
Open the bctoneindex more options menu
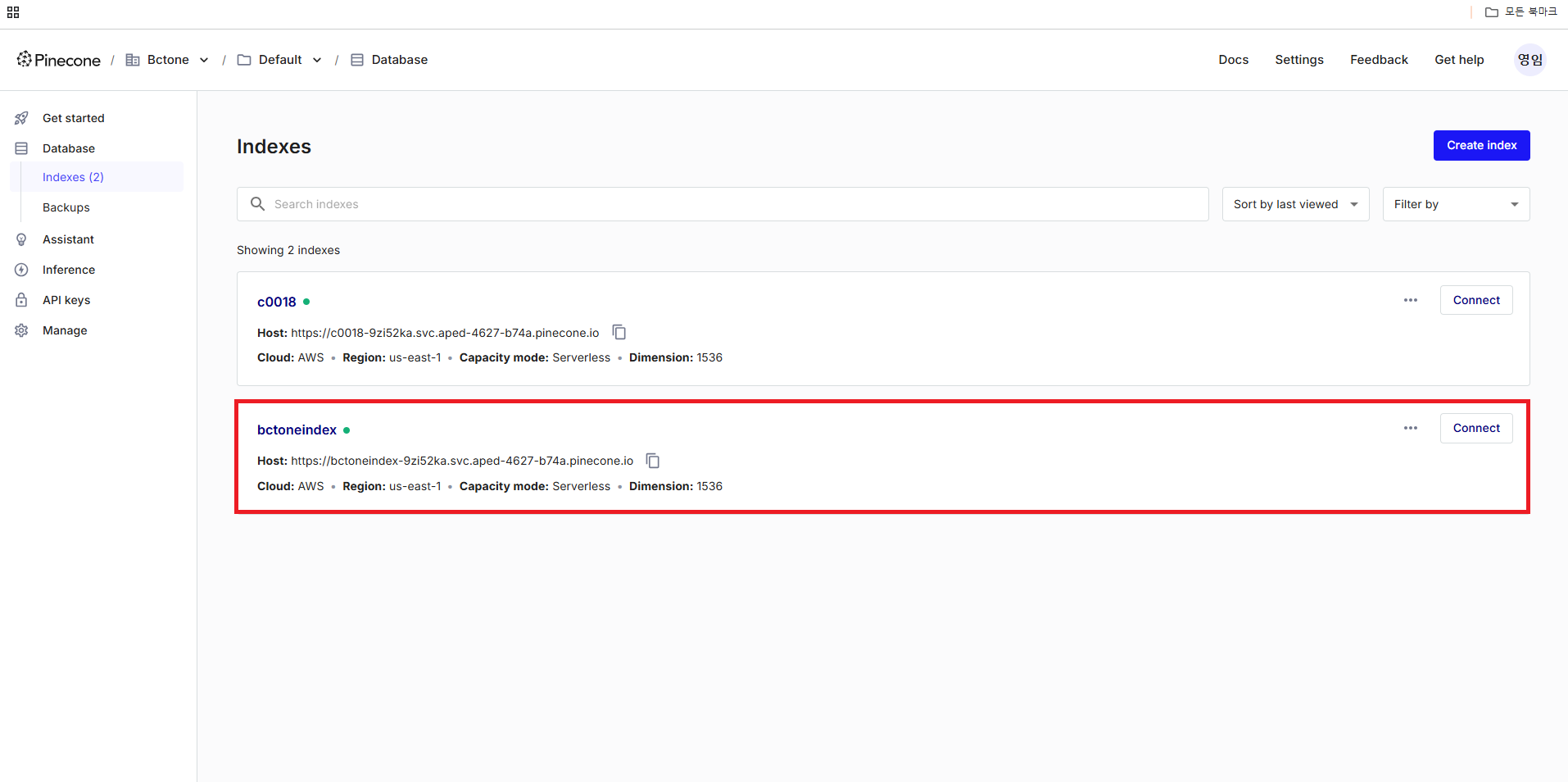1411,428
